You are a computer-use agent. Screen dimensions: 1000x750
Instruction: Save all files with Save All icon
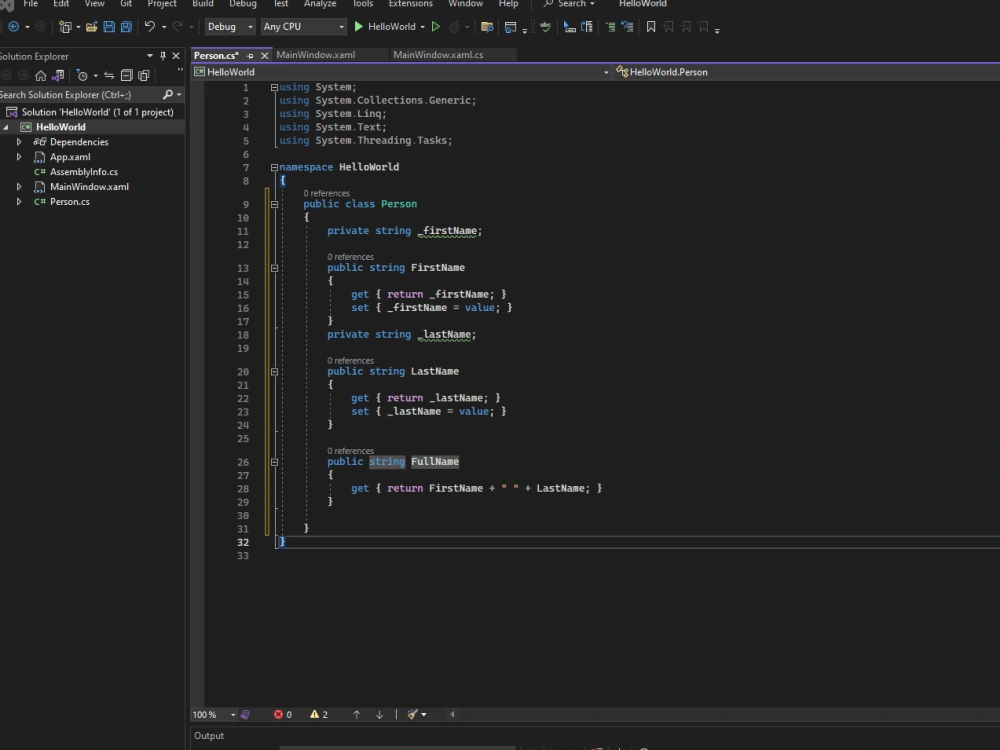click(128, 27)
